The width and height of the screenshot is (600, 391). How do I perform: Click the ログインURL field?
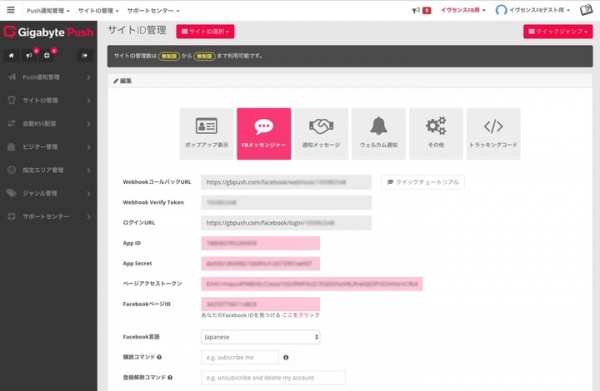(x=286, y=223)
